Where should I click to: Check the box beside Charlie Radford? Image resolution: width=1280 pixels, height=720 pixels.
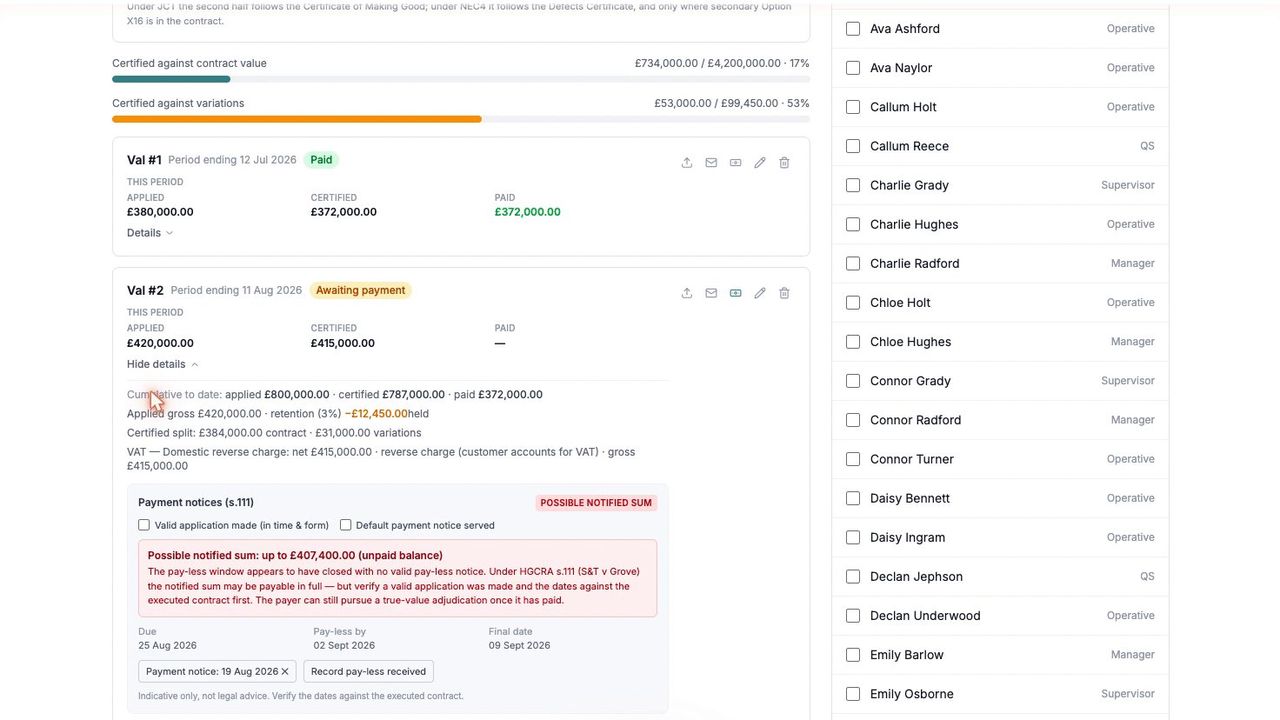[x=853, y=264]
